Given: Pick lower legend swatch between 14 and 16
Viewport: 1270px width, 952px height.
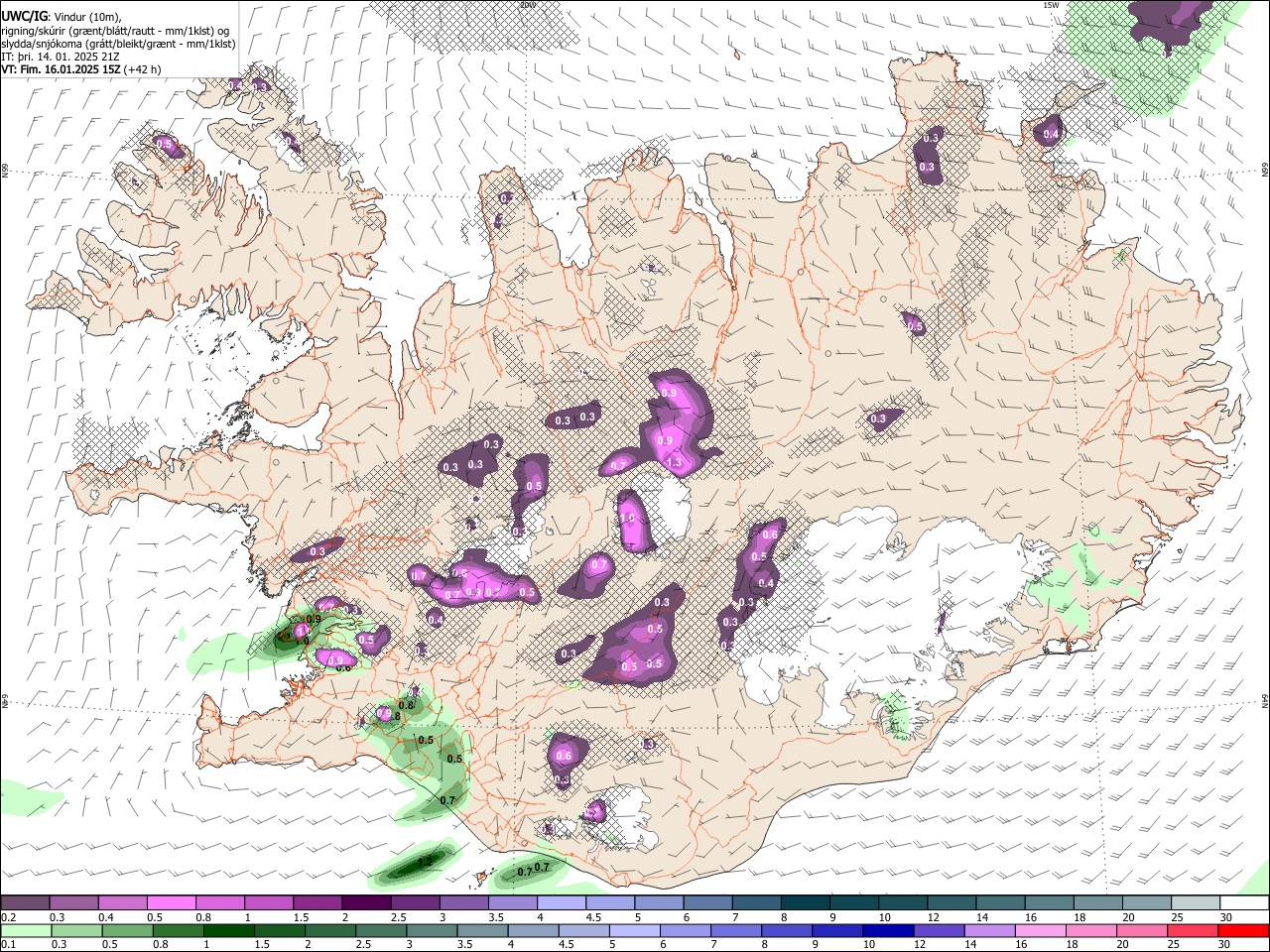Looking at the screenshot, I should pos(990,930).
